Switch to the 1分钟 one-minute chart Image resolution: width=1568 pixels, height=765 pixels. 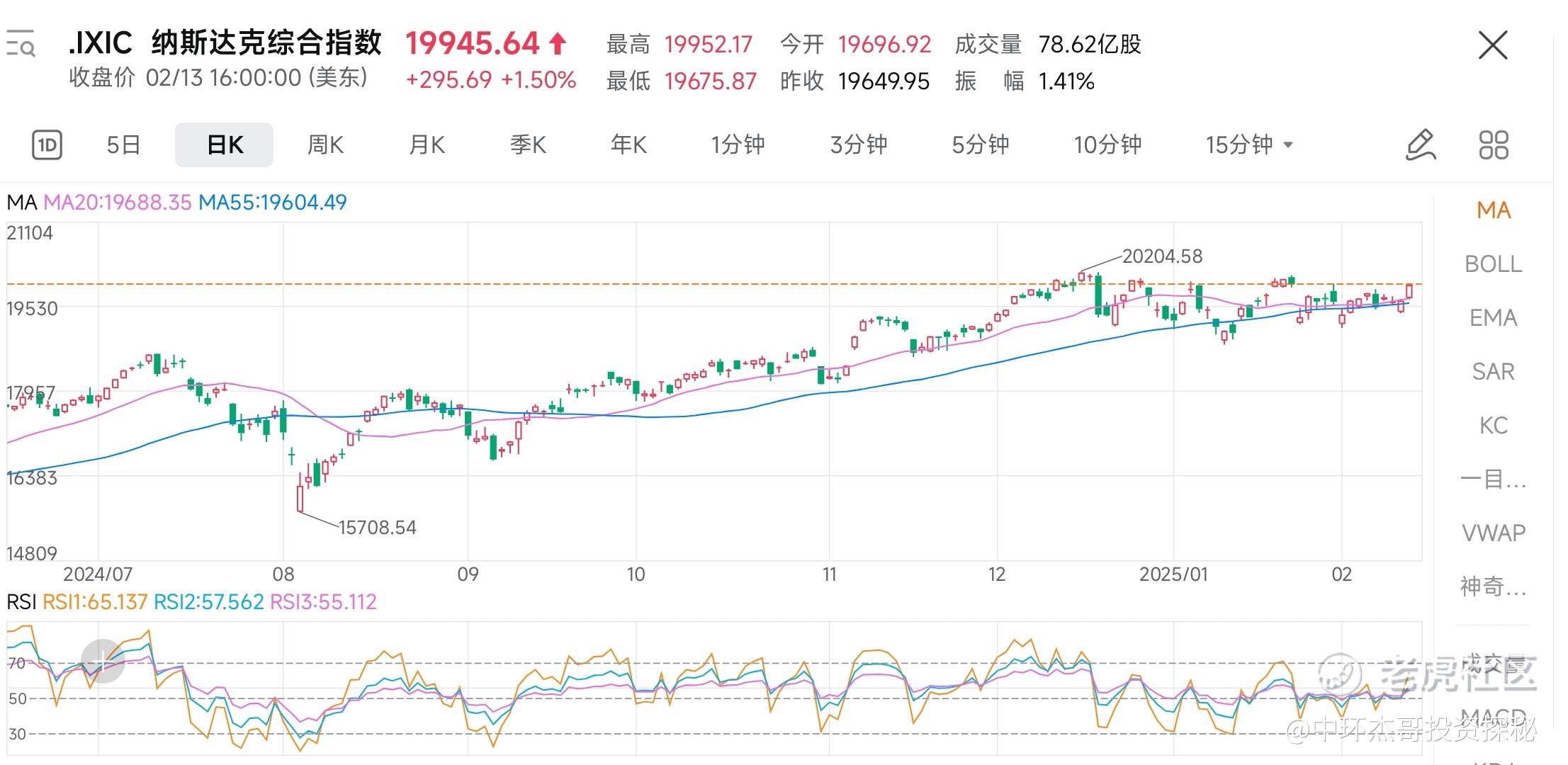click(x=738, y=145)
